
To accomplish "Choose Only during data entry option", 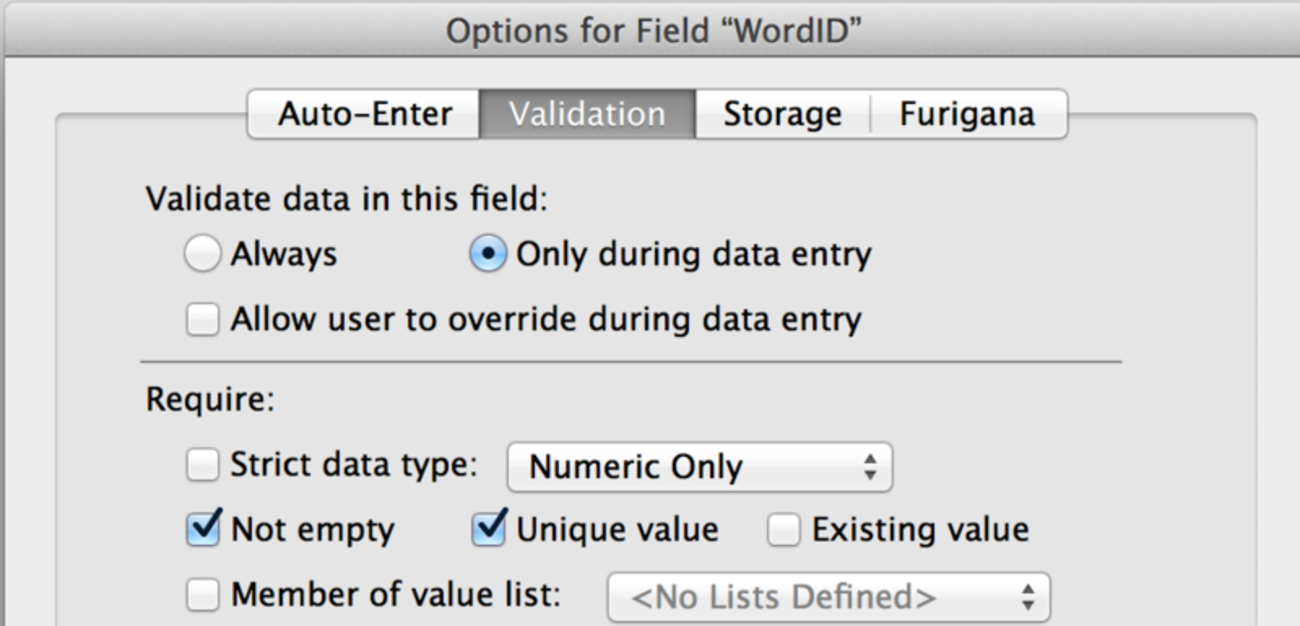I will (488, 255).
